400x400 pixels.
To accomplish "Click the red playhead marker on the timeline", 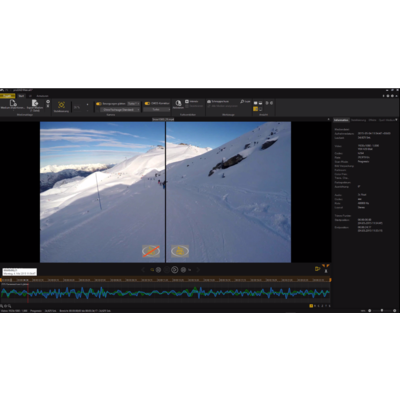I will [28, 293].
